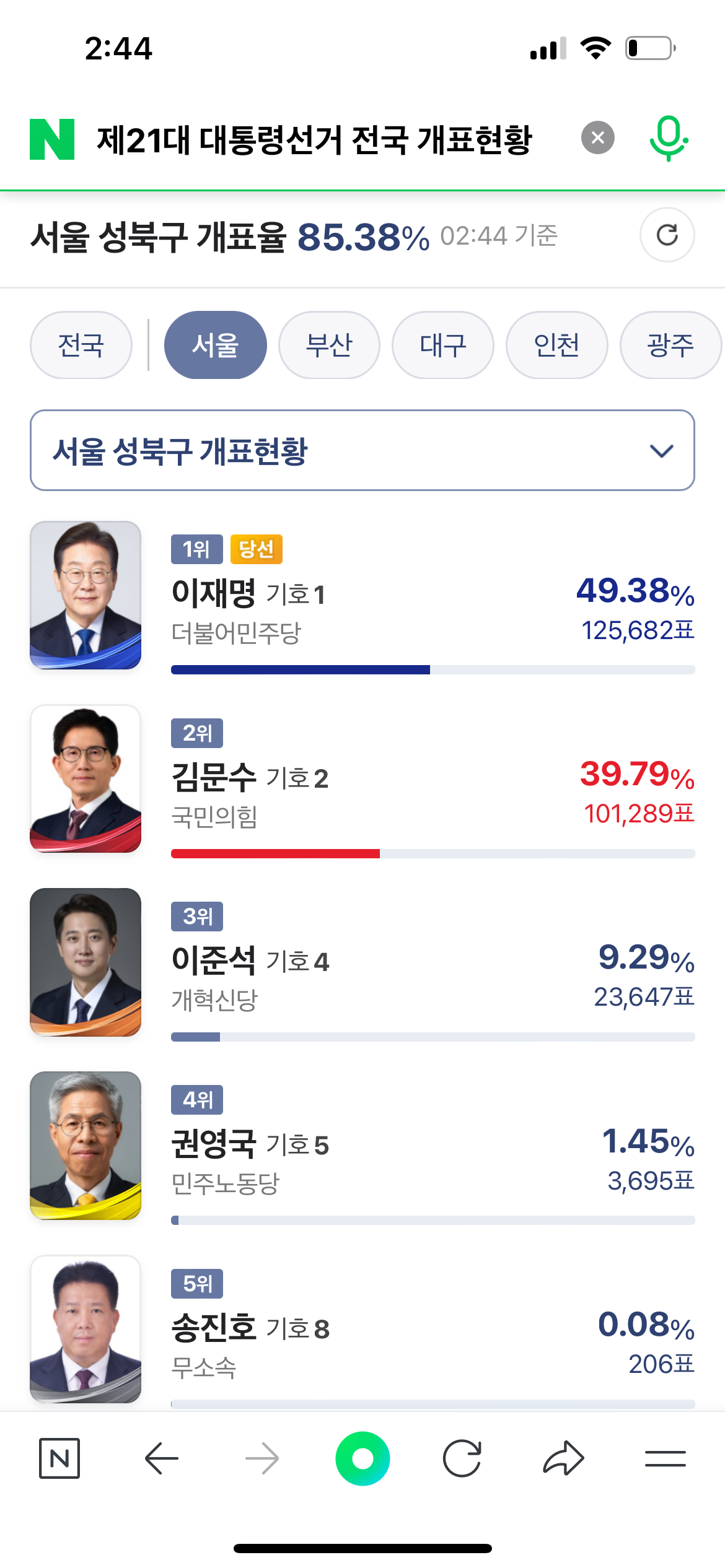
Task: Reload the page from bottom toolbar
Action: click(462, 1458)
